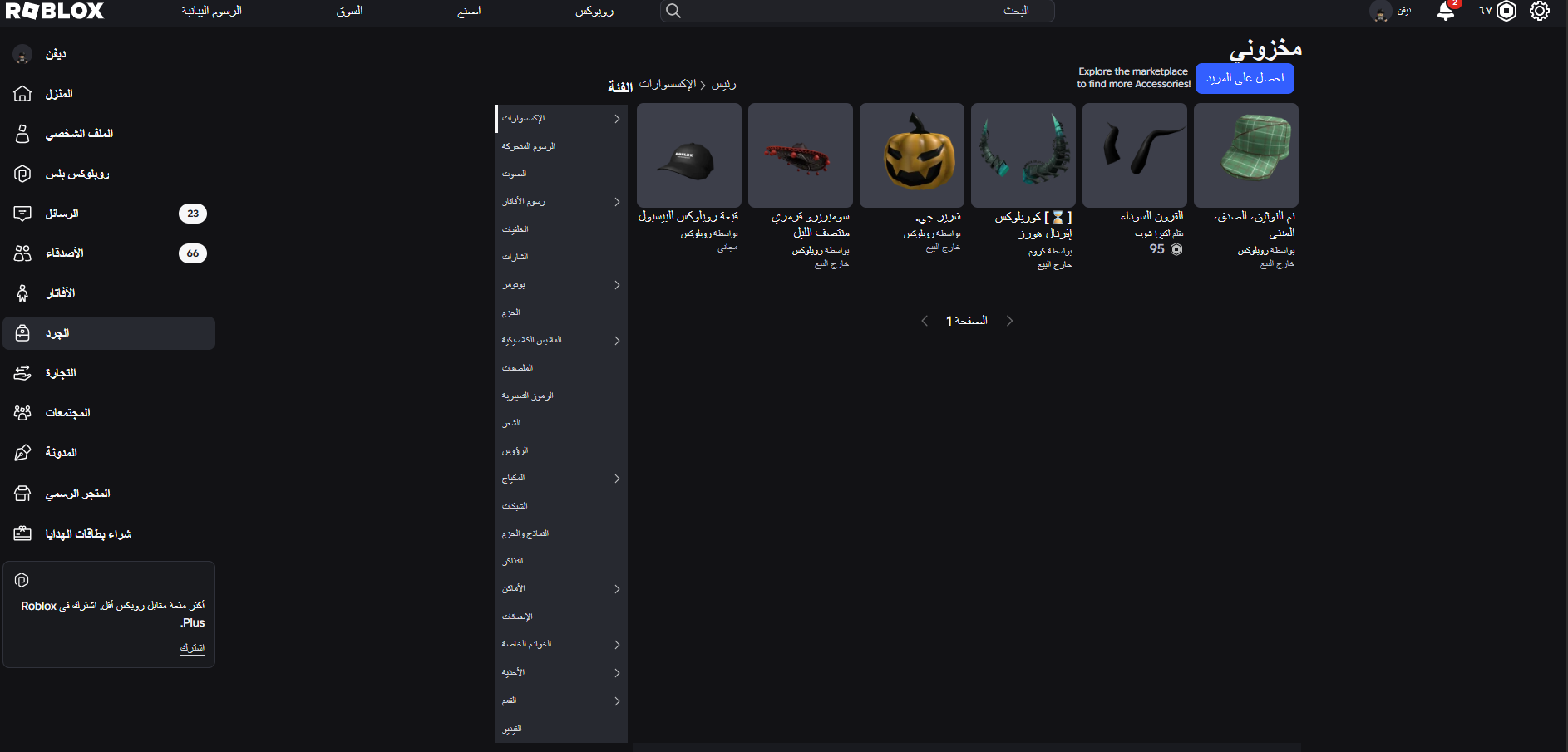Screen dimensions: 1568x752
Task: Click the الأفاتار avatar figure icon
Action: coord(22,293)
